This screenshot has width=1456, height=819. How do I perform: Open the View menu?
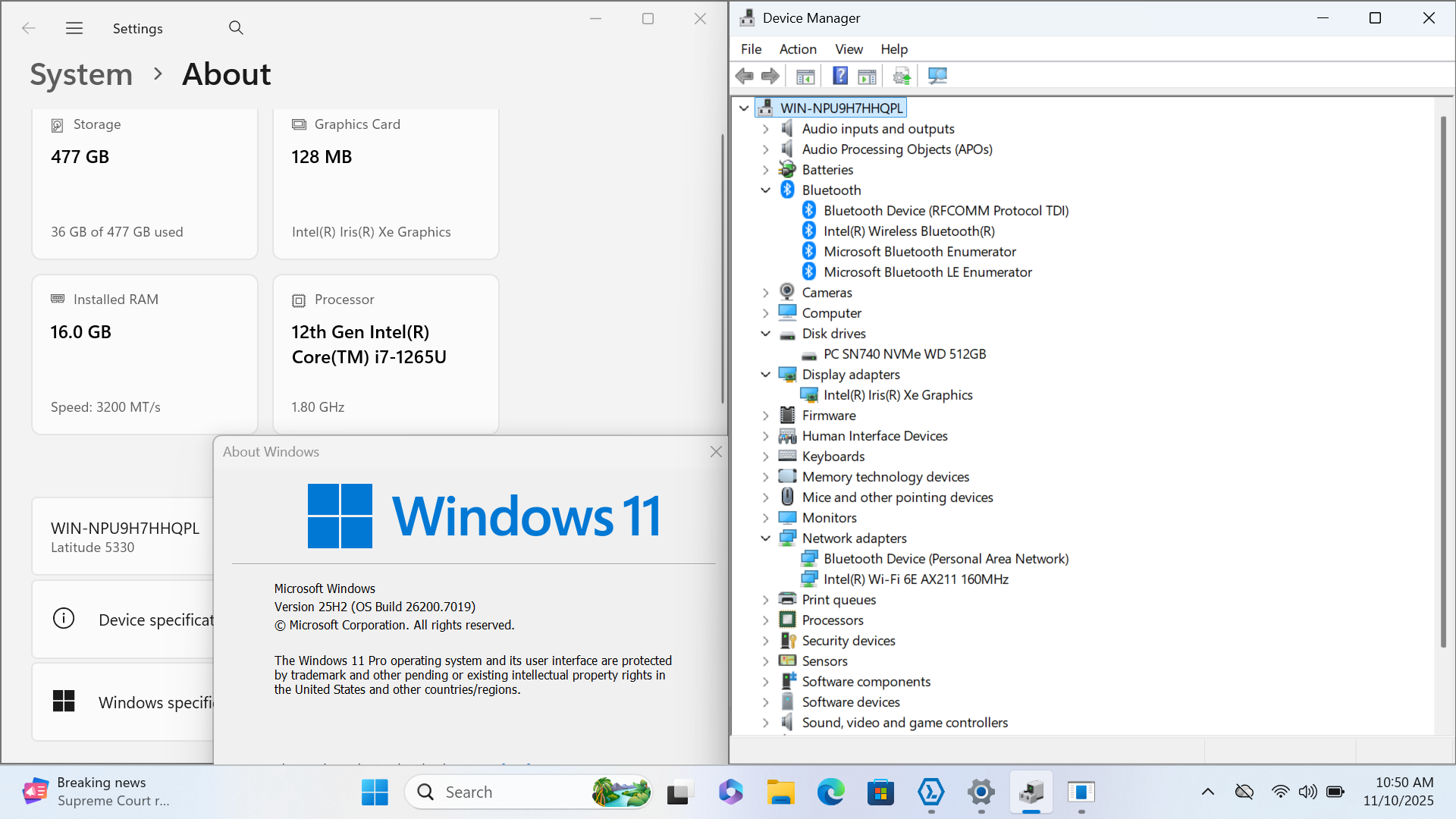849,49
